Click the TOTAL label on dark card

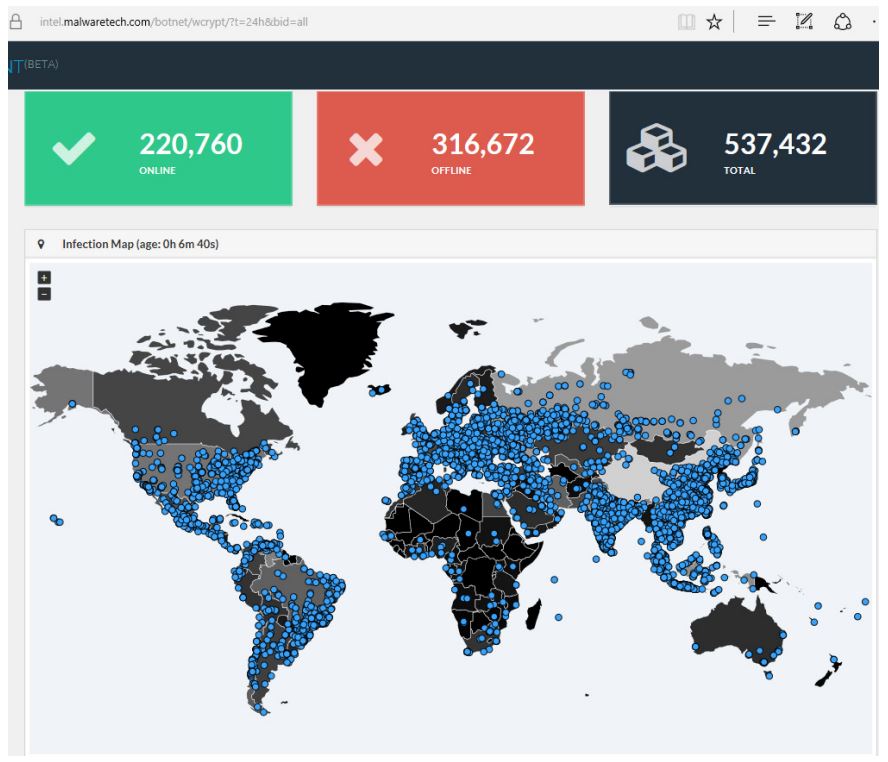(x=740, y=170)
